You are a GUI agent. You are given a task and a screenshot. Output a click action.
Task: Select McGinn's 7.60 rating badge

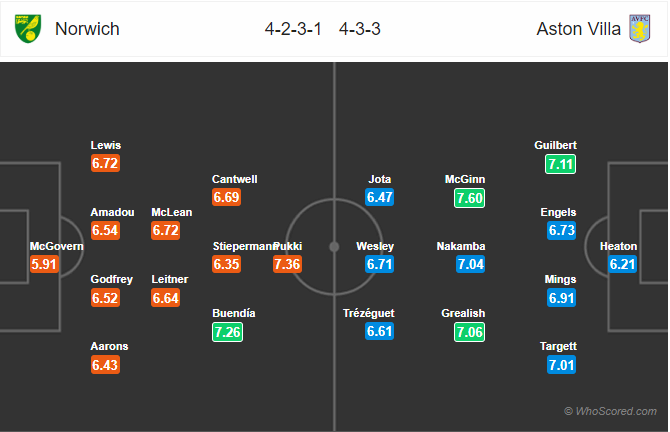(x=469, y=198)
